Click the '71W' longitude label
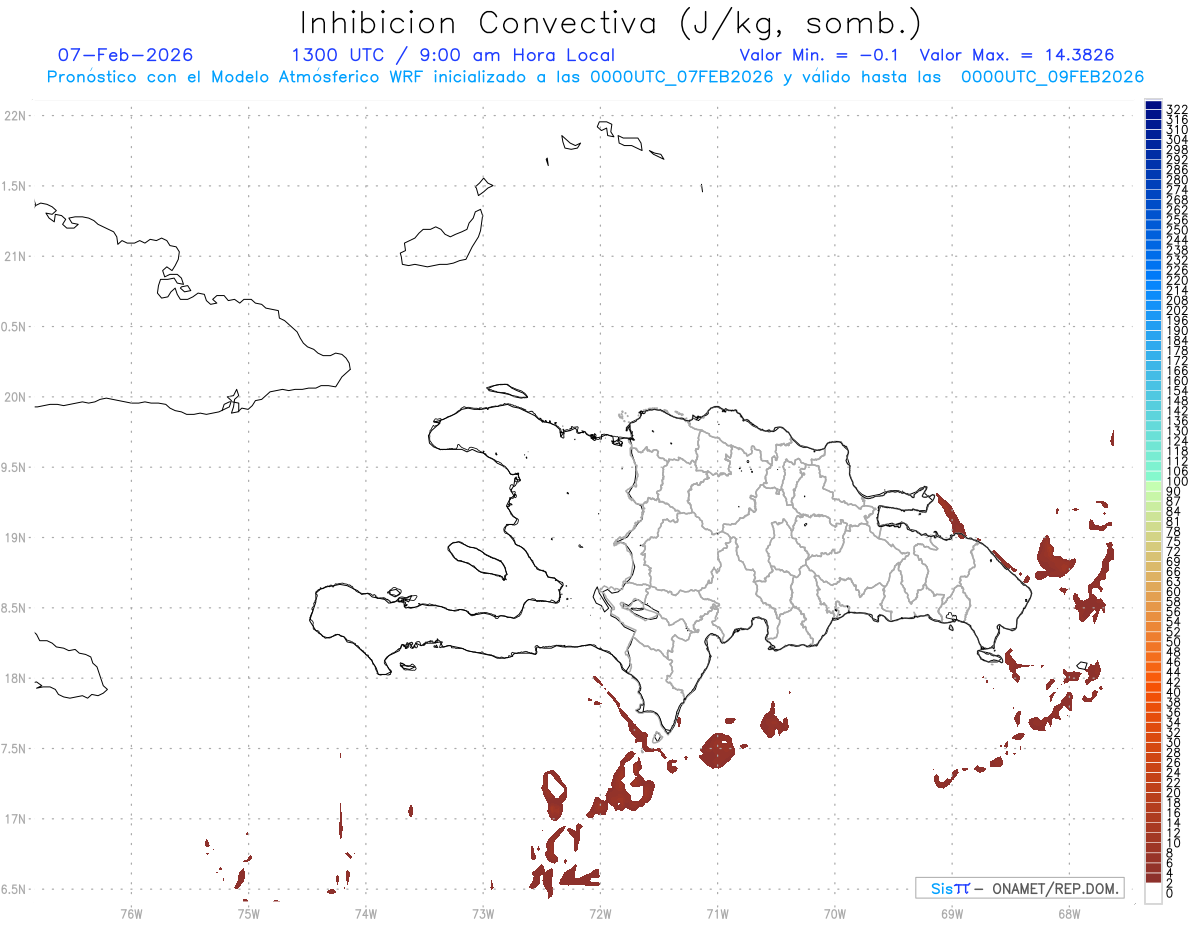 coord(717,913)
